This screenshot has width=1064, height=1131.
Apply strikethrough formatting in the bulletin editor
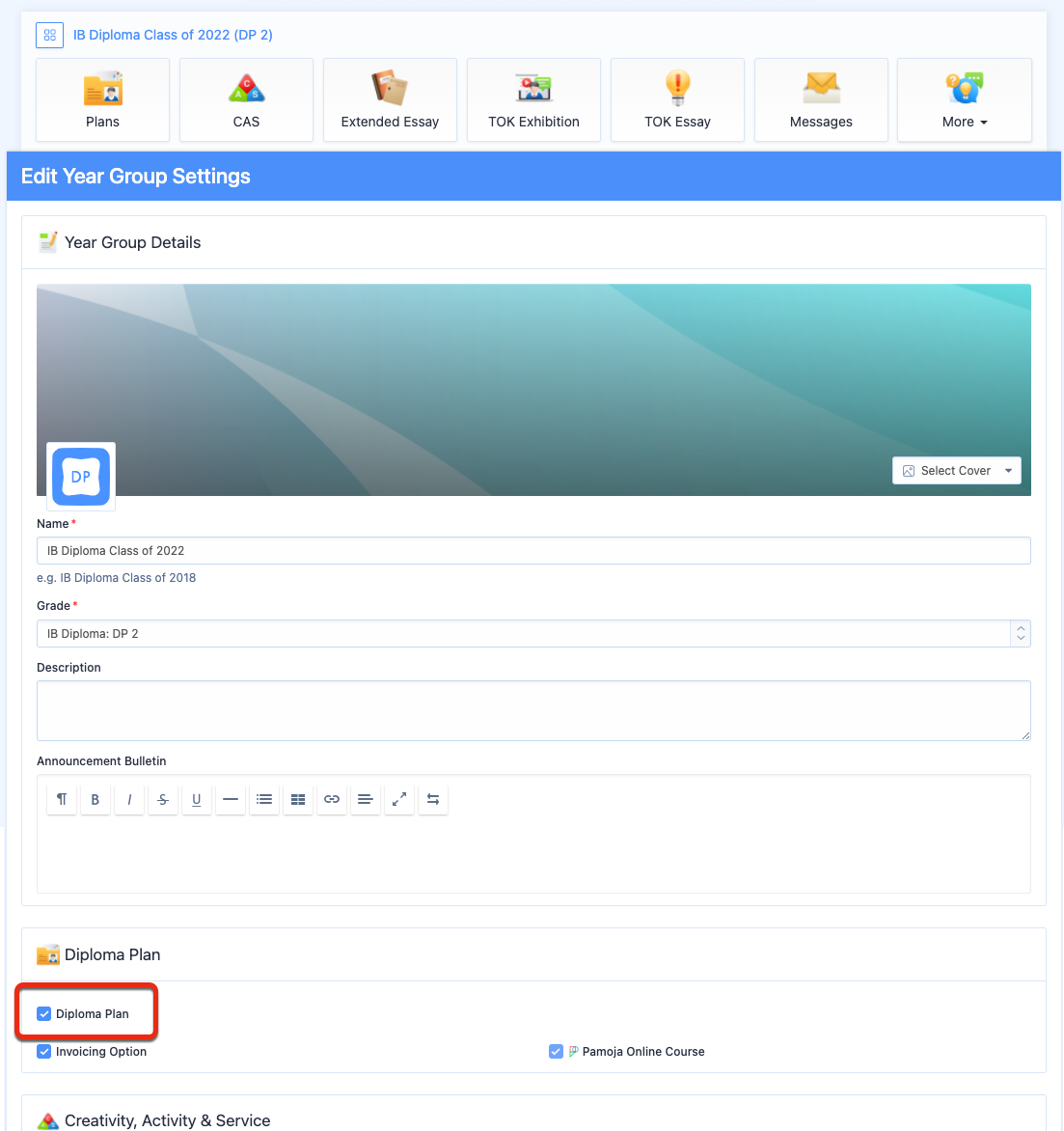click(163, 799)
